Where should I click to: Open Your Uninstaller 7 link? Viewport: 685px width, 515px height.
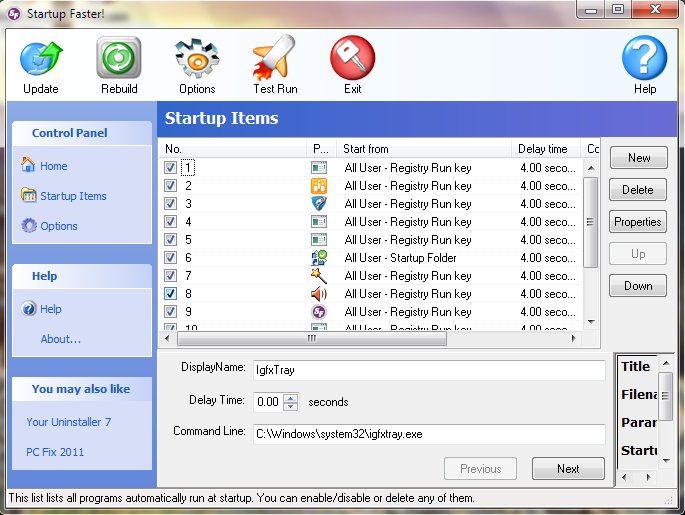[x=69, y=422]
